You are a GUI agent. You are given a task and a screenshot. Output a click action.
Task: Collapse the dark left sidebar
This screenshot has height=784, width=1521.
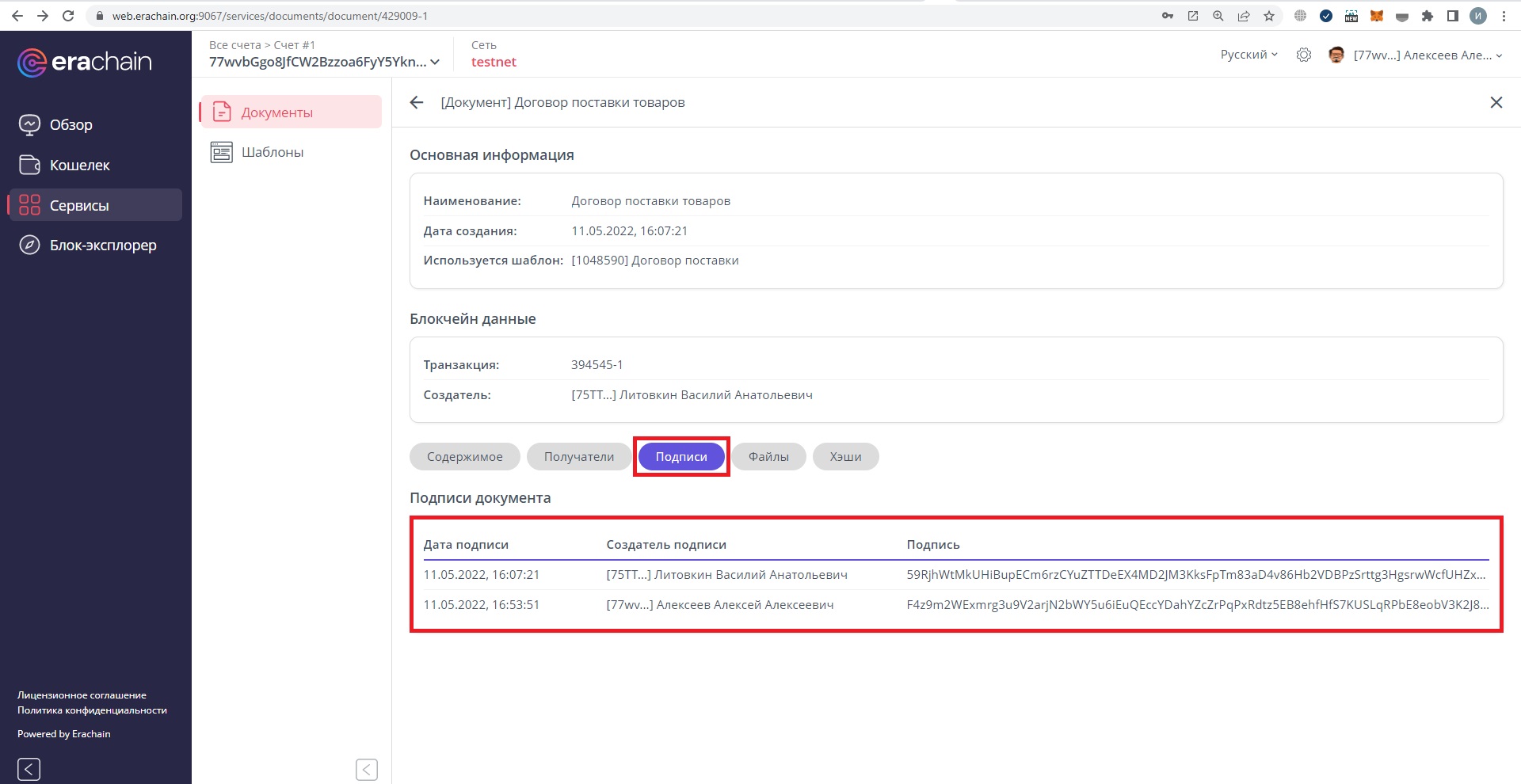coord(29,769)
